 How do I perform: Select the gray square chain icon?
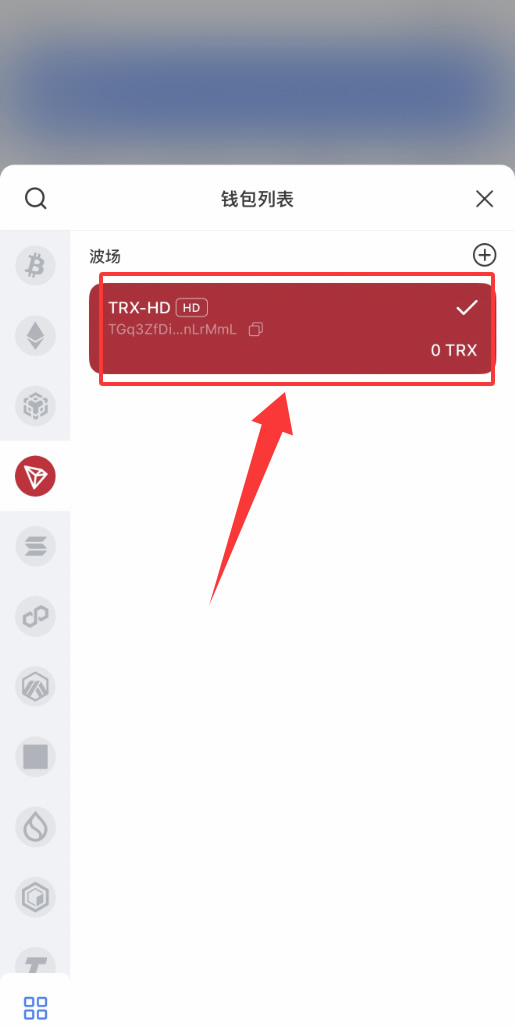pyautogui.click(x=35, y=756)
